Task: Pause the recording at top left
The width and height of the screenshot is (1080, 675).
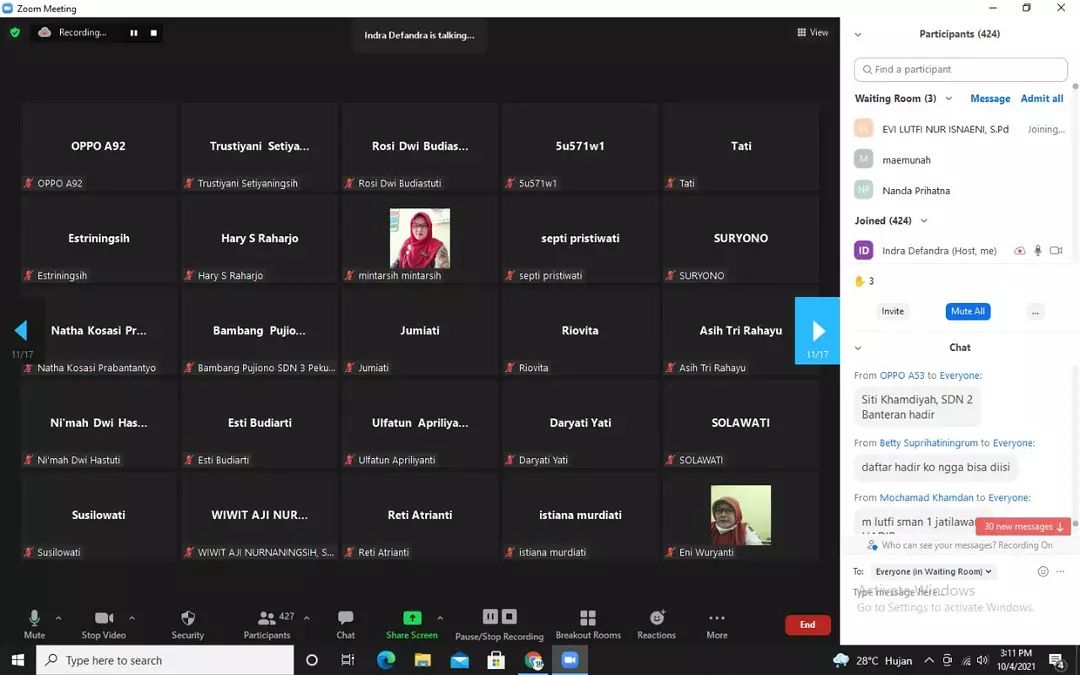Action: click(x=133, y=33)
